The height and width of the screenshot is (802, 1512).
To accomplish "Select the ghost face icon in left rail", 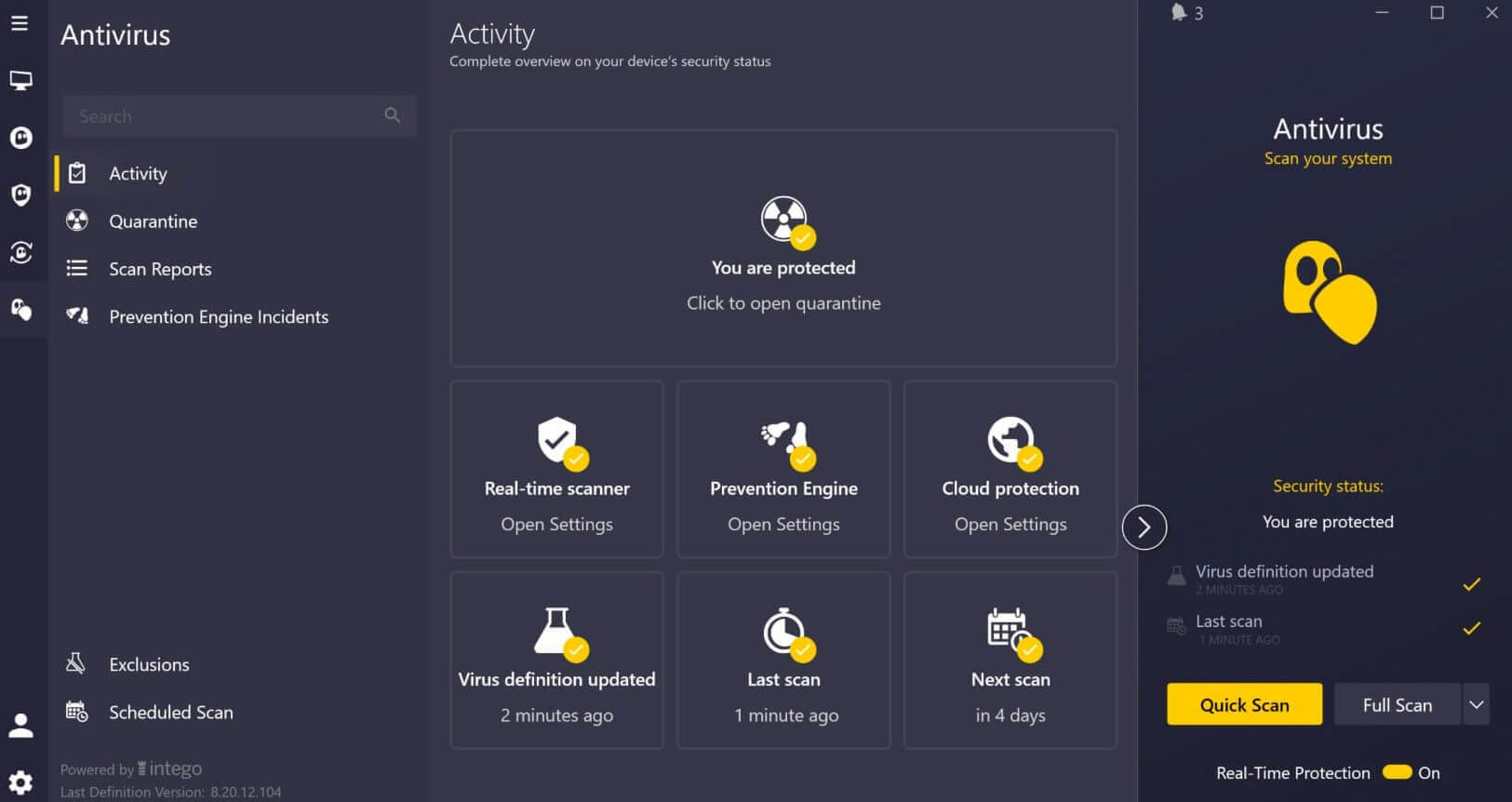I will pos(20,138).
